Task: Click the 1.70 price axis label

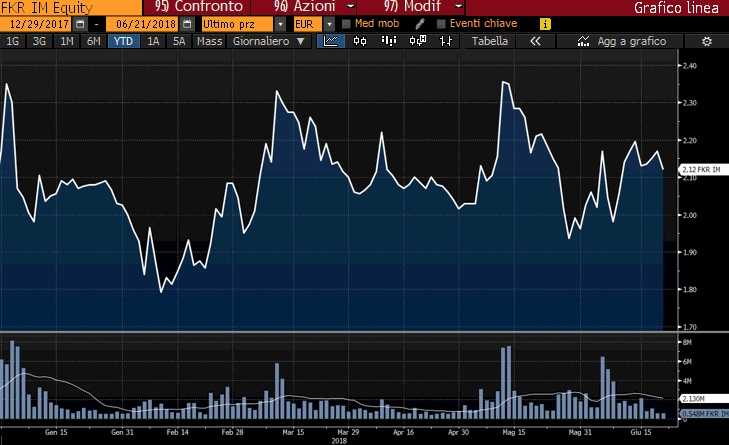Action: pos(689,327)
